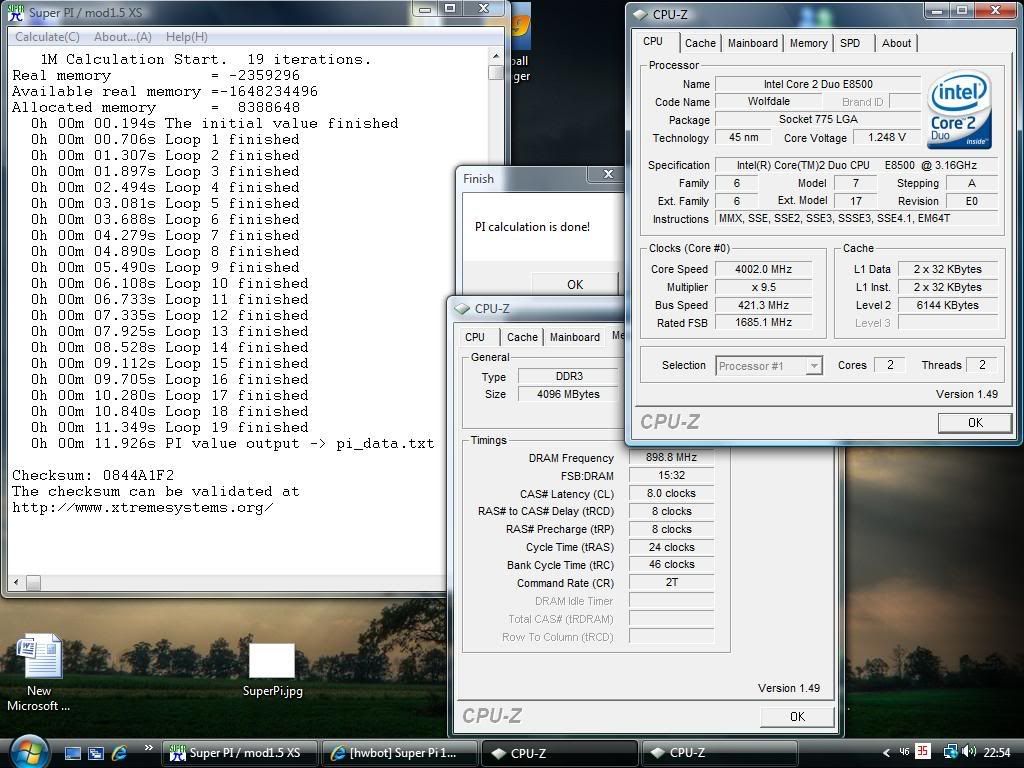This screenshot has width=1024, height=768.
Task: Switch to Super PI / mod1.5 XS taskbar button
Action: [x=241, y=753]
